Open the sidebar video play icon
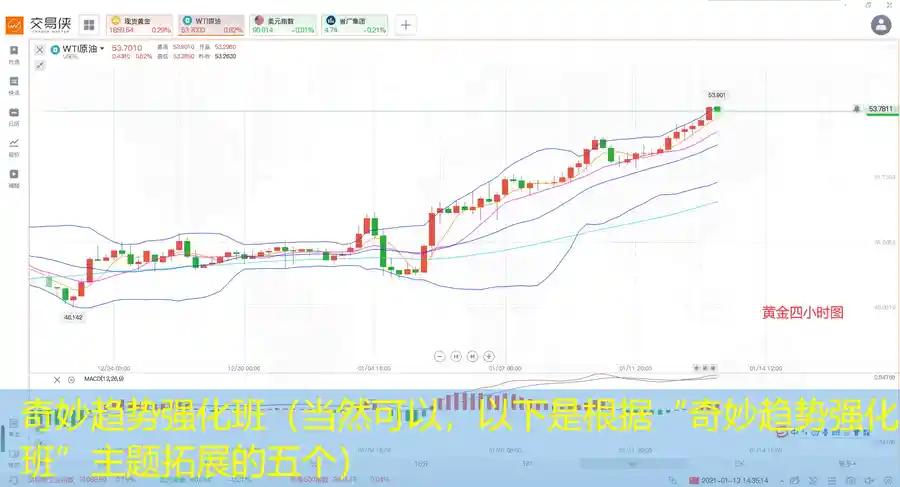This screenshot has height=487, width=900. 14,174
